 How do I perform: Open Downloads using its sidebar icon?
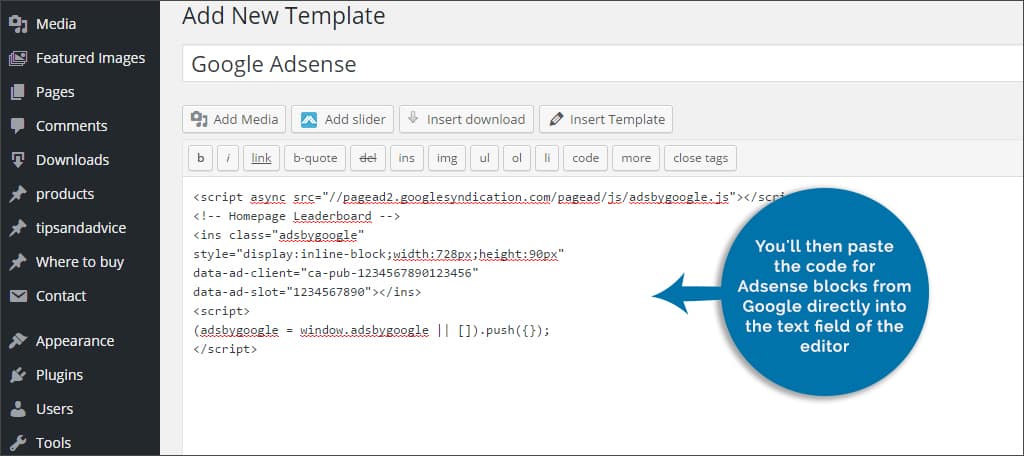(x=17, y=160)
